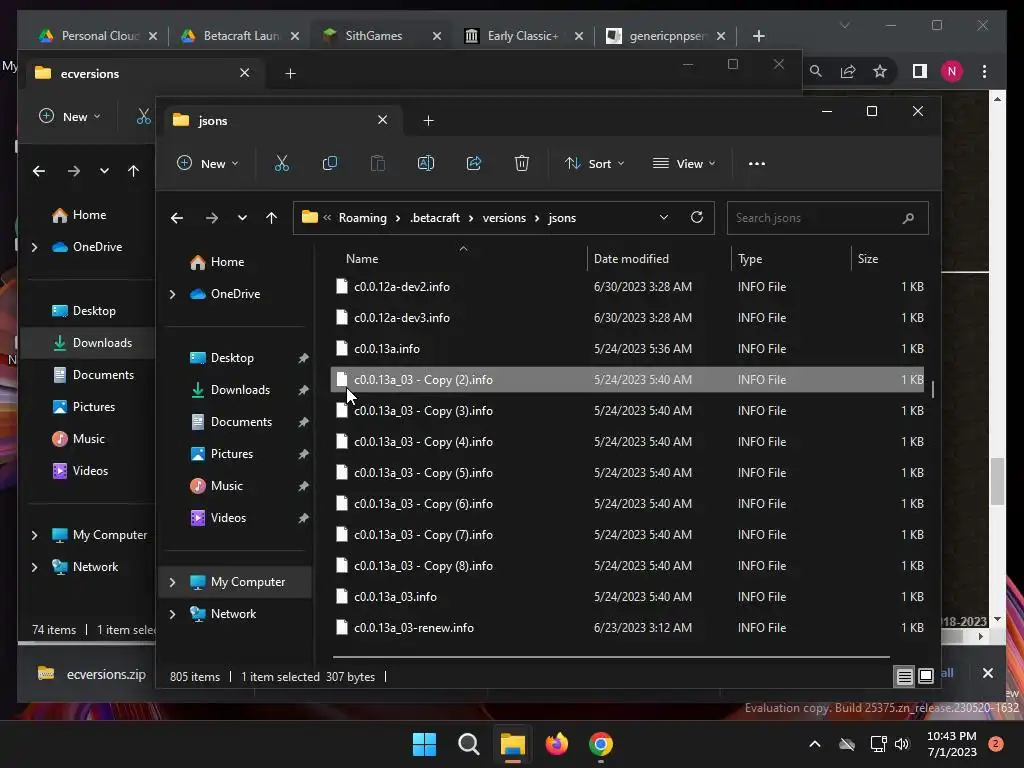Copy selected file in jsons toolbar
The image size is (1024, 768).
coord(330,163)
